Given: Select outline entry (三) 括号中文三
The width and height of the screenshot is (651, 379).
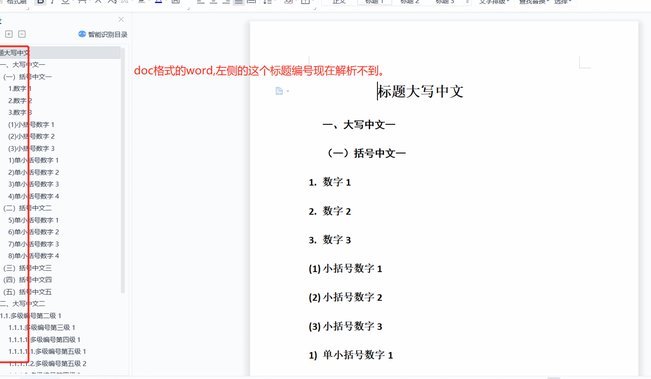Looking at the screenshot, I should point(27,268).
